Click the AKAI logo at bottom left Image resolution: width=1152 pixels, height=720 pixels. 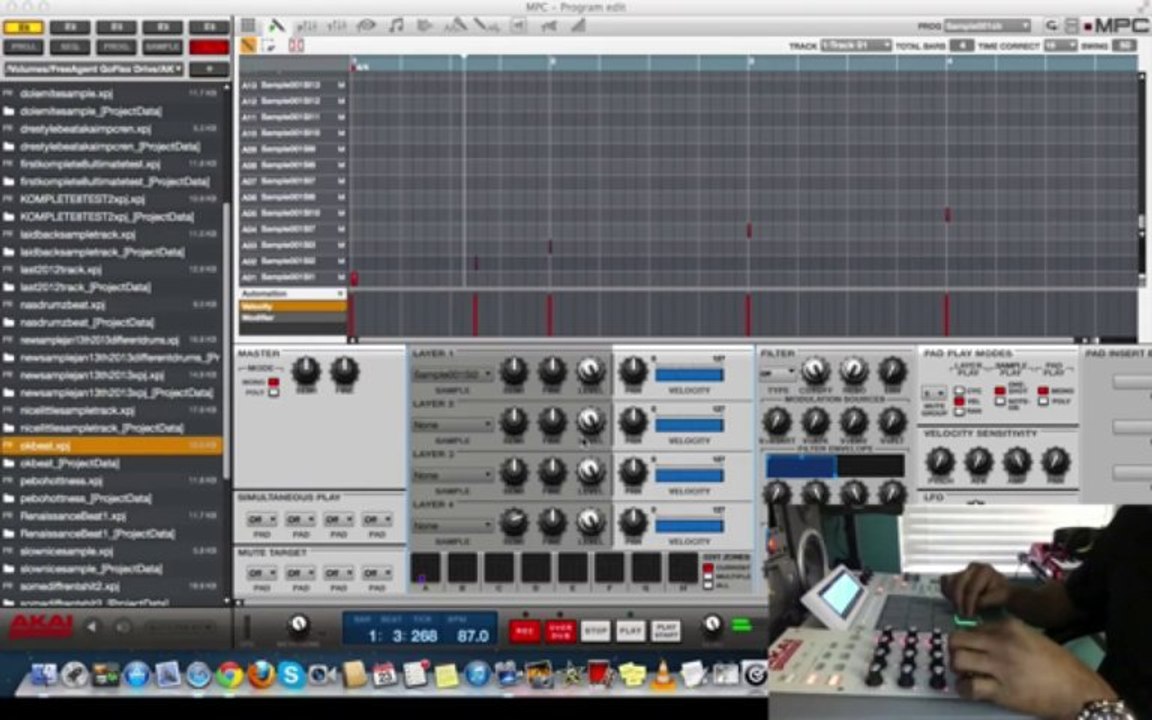click(41, 626)
